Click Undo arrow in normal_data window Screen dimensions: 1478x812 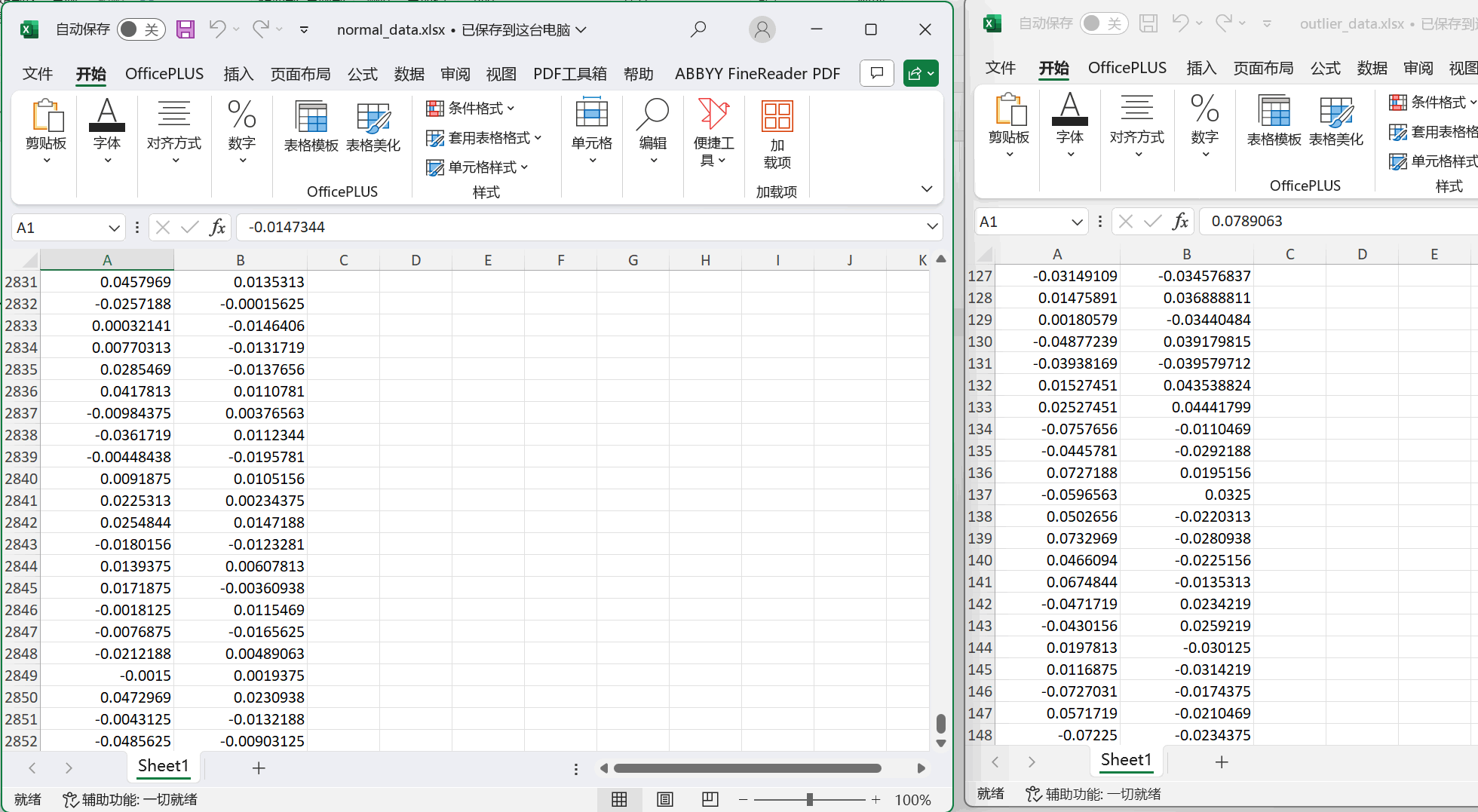click(217, 29)
